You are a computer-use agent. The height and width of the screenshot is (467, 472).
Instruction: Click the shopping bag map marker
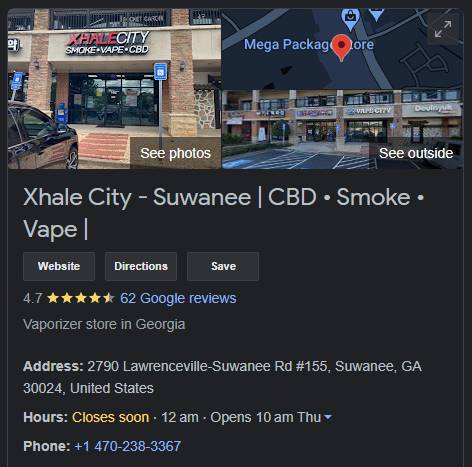(x=350, y=17)
